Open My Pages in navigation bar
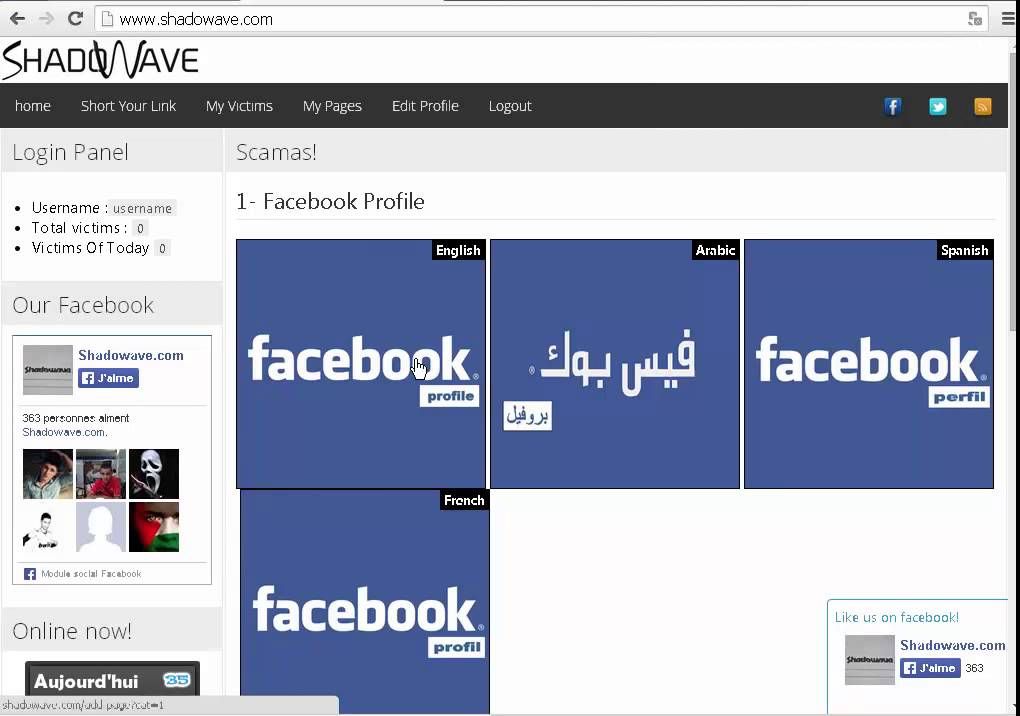Viewport: 1020px width, 716px height. click(332, 106)
